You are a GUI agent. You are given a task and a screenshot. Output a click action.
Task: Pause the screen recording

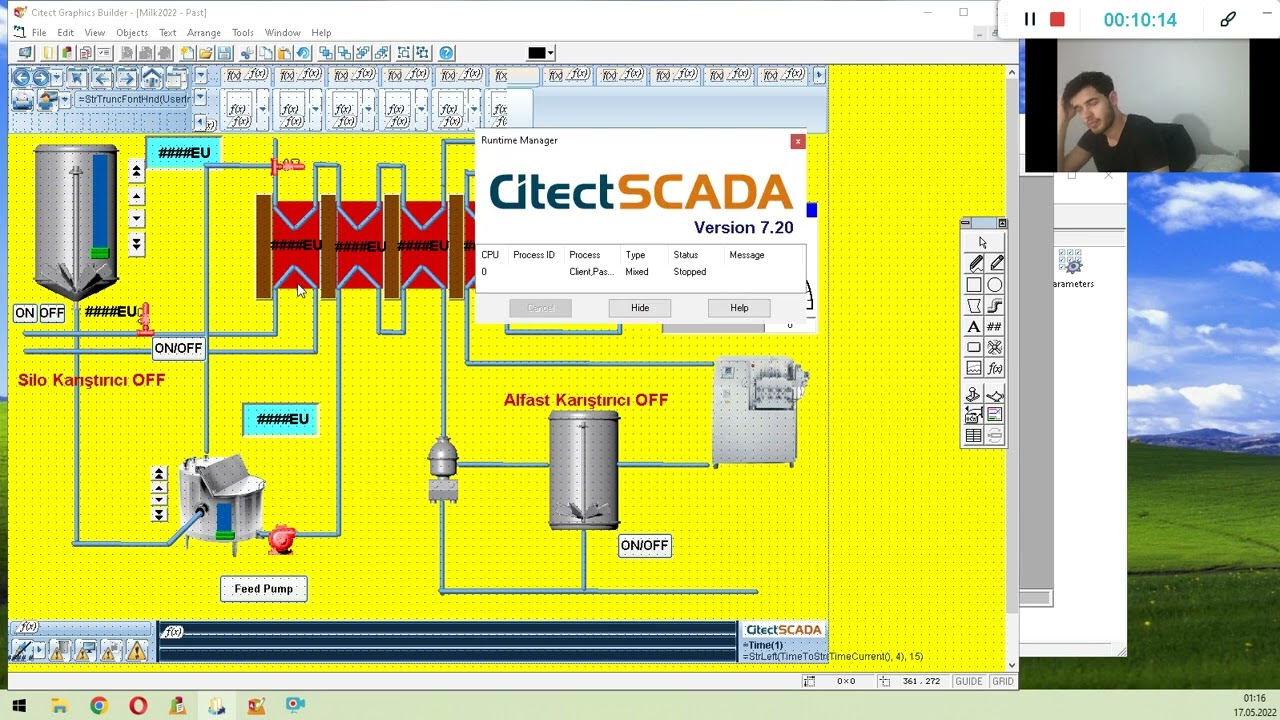tap(1030, 19)
